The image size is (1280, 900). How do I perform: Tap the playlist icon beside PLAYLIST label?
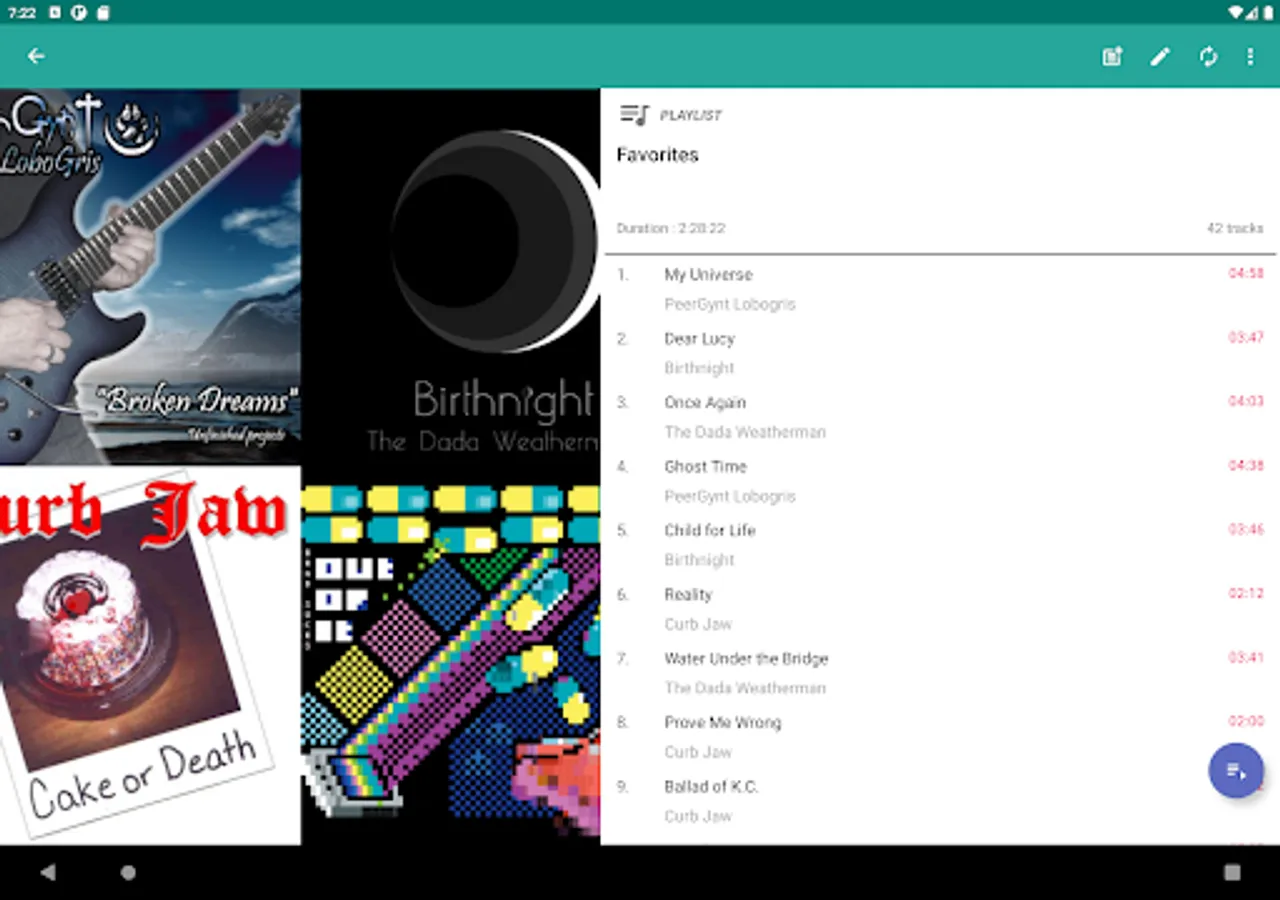pos(634,115)
